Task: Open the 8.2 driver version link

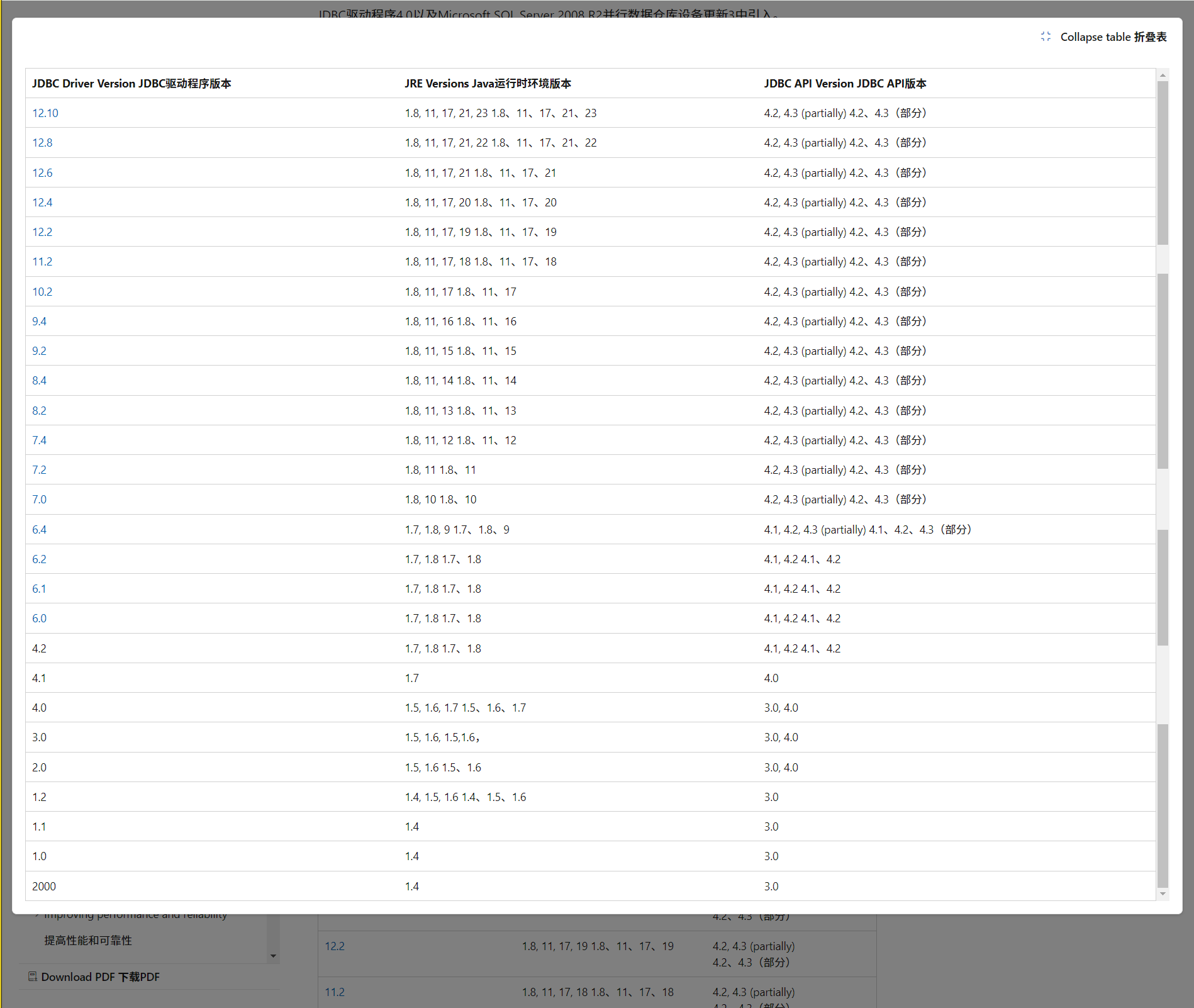Action: [39, 411]
